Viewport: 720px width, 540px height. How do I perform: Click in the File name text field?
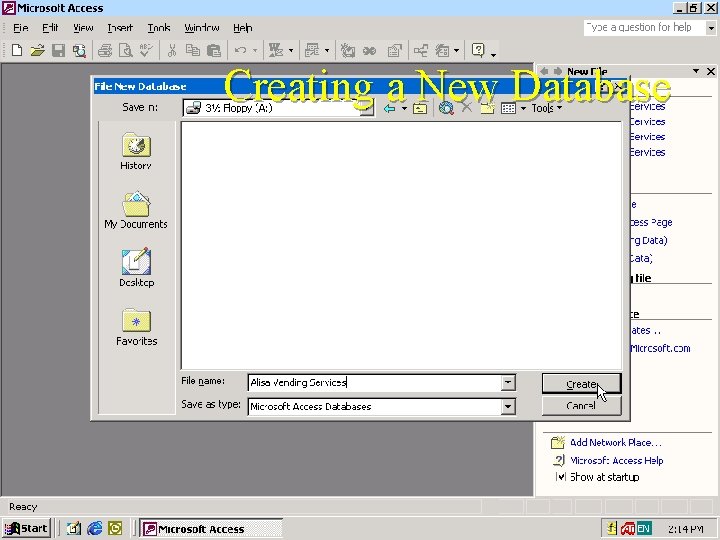374,382
